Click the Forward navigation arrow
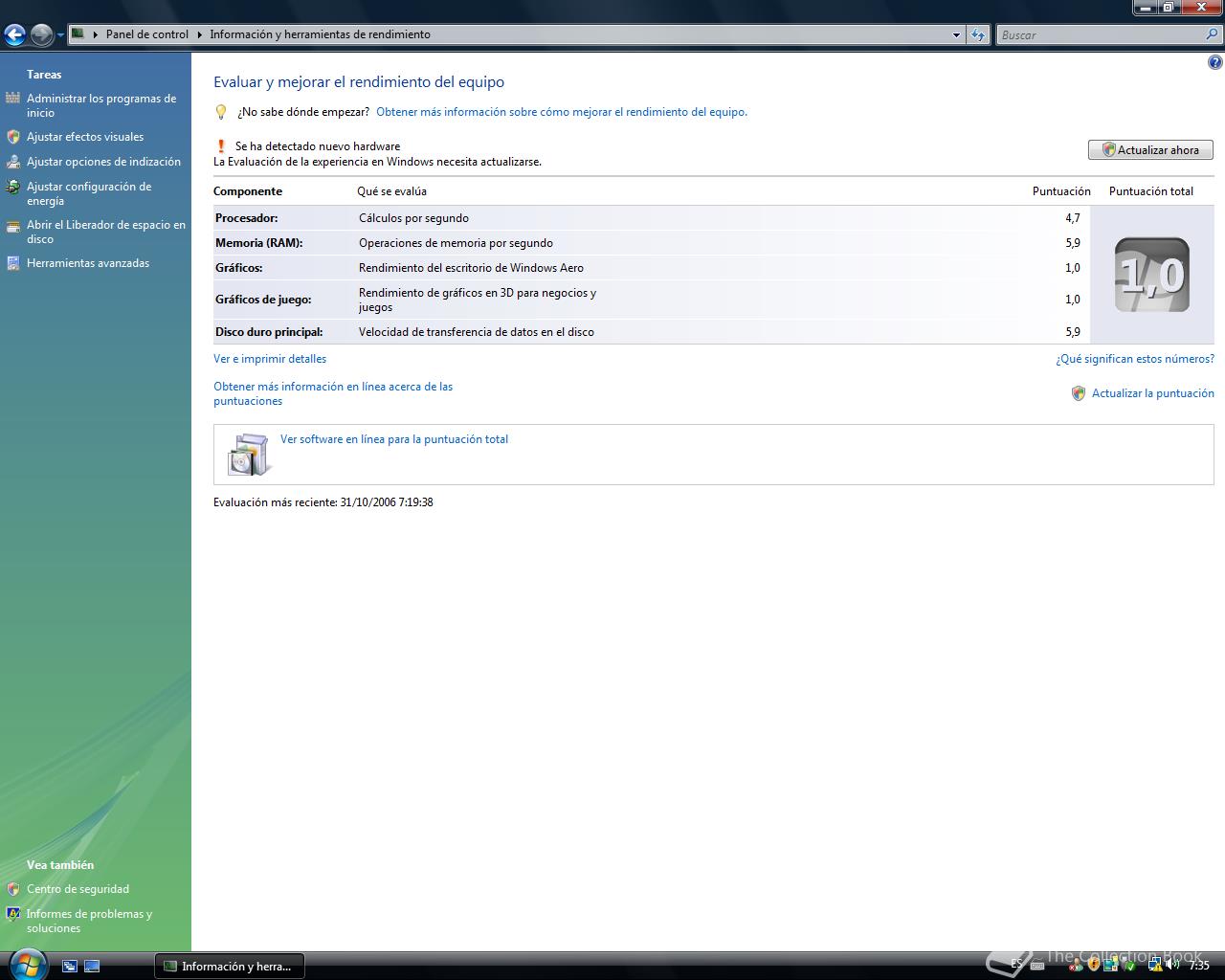Image resolution: width=1225 pixels, height=980 pixels. (41, 35)
